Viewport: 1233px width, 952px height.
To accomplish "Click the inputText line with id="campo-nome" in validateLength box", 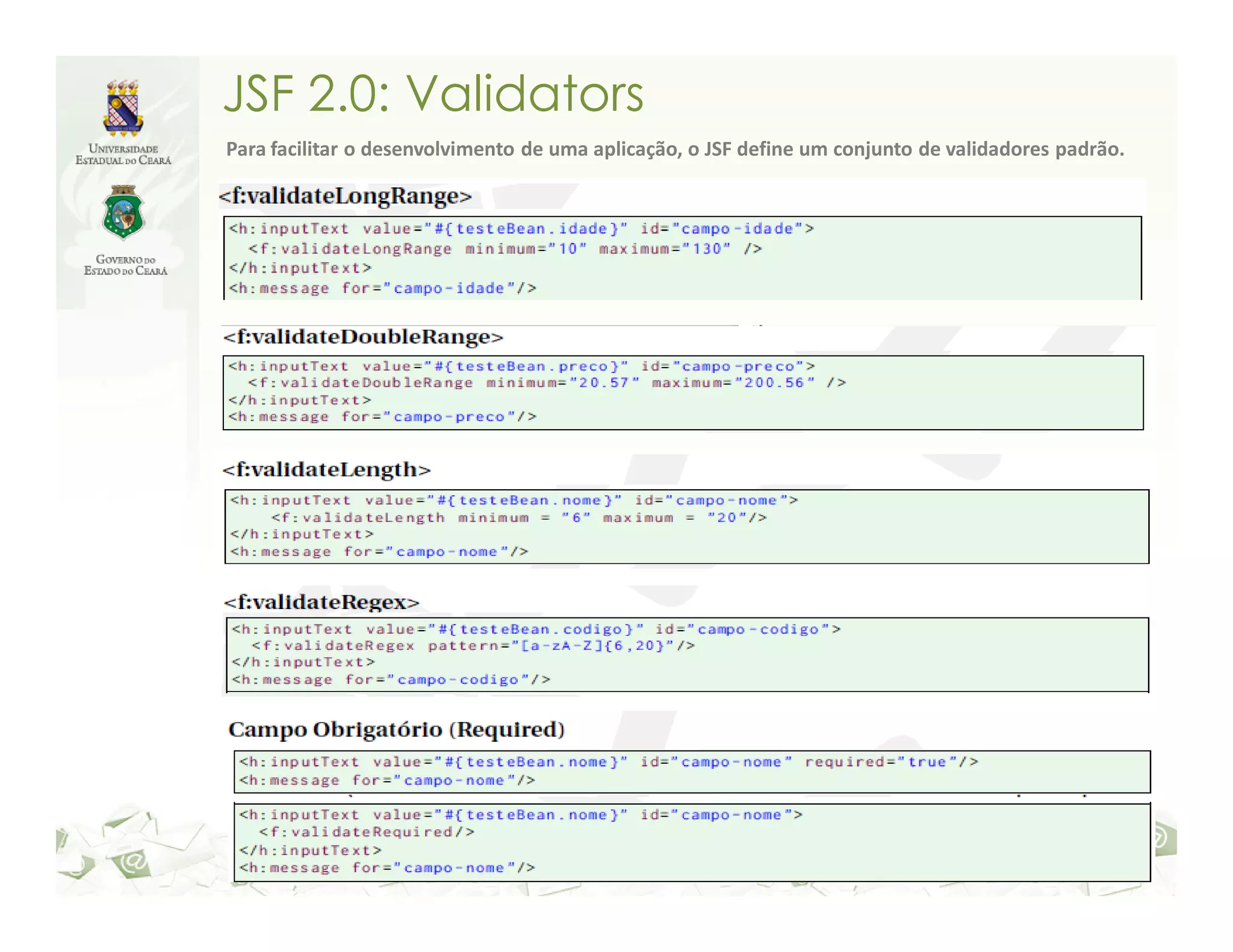I will coord(515,500).
